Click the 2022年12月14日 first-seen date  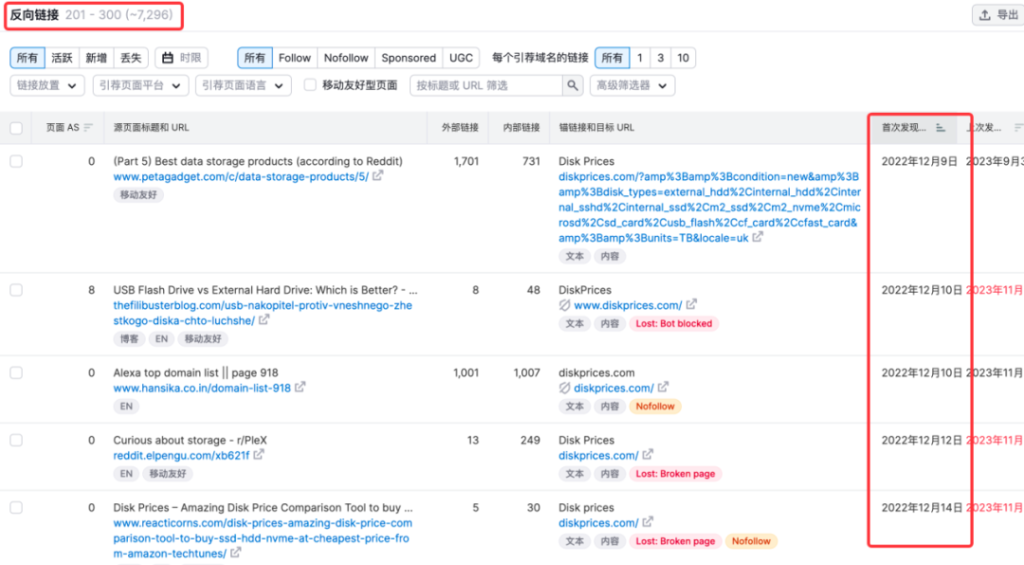tap(921, 508)
